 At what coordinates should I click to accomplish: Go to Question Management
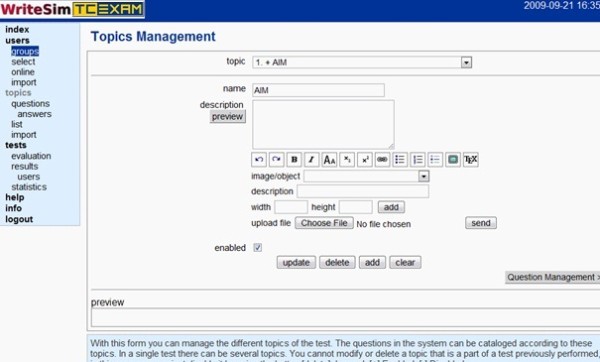[553, 277]
